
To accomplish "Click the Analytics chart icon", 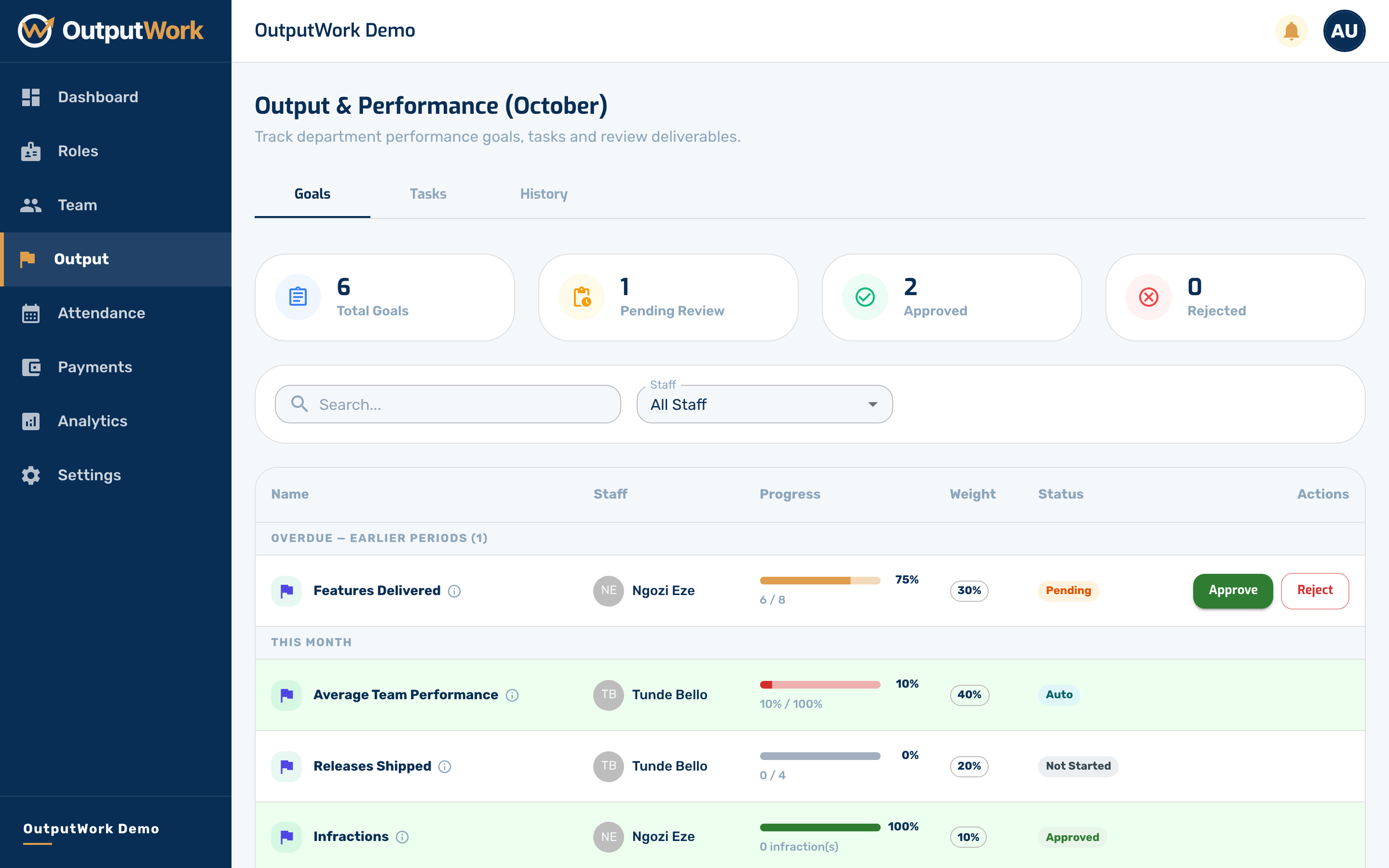I will (31, 421).
